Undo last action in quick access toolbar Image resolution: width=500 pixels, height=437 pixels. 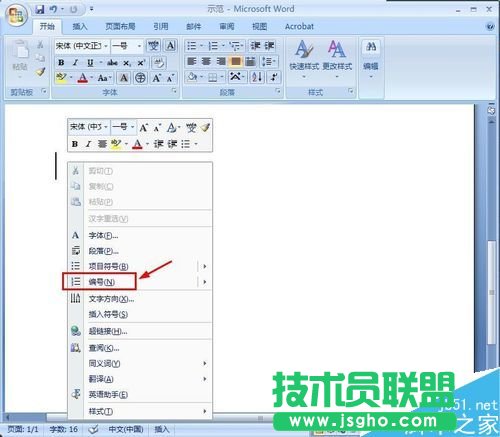53,9
